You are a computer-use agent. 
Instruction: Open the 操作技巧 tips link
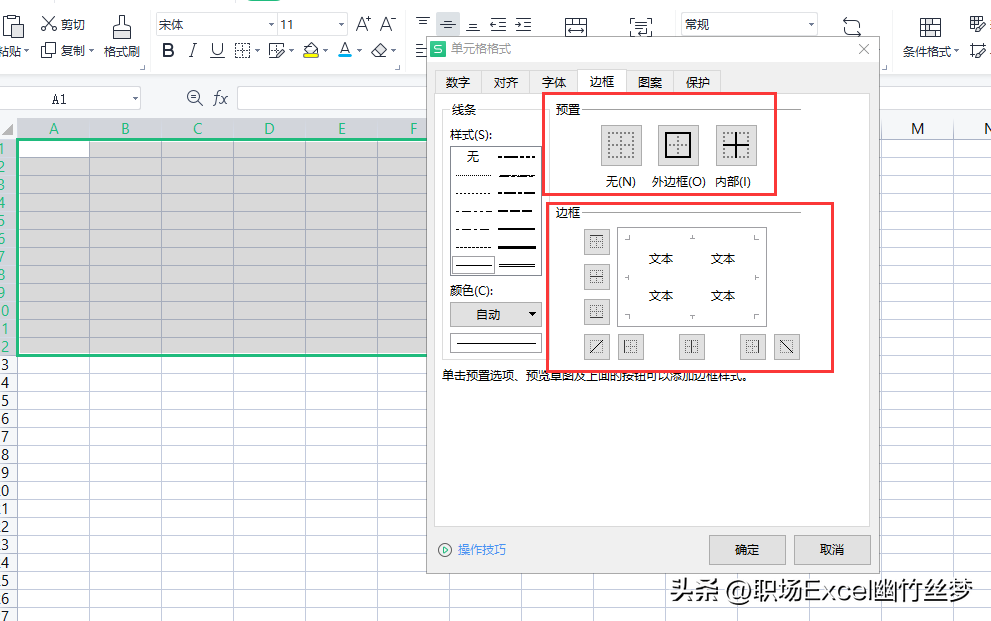coord(482,550)
